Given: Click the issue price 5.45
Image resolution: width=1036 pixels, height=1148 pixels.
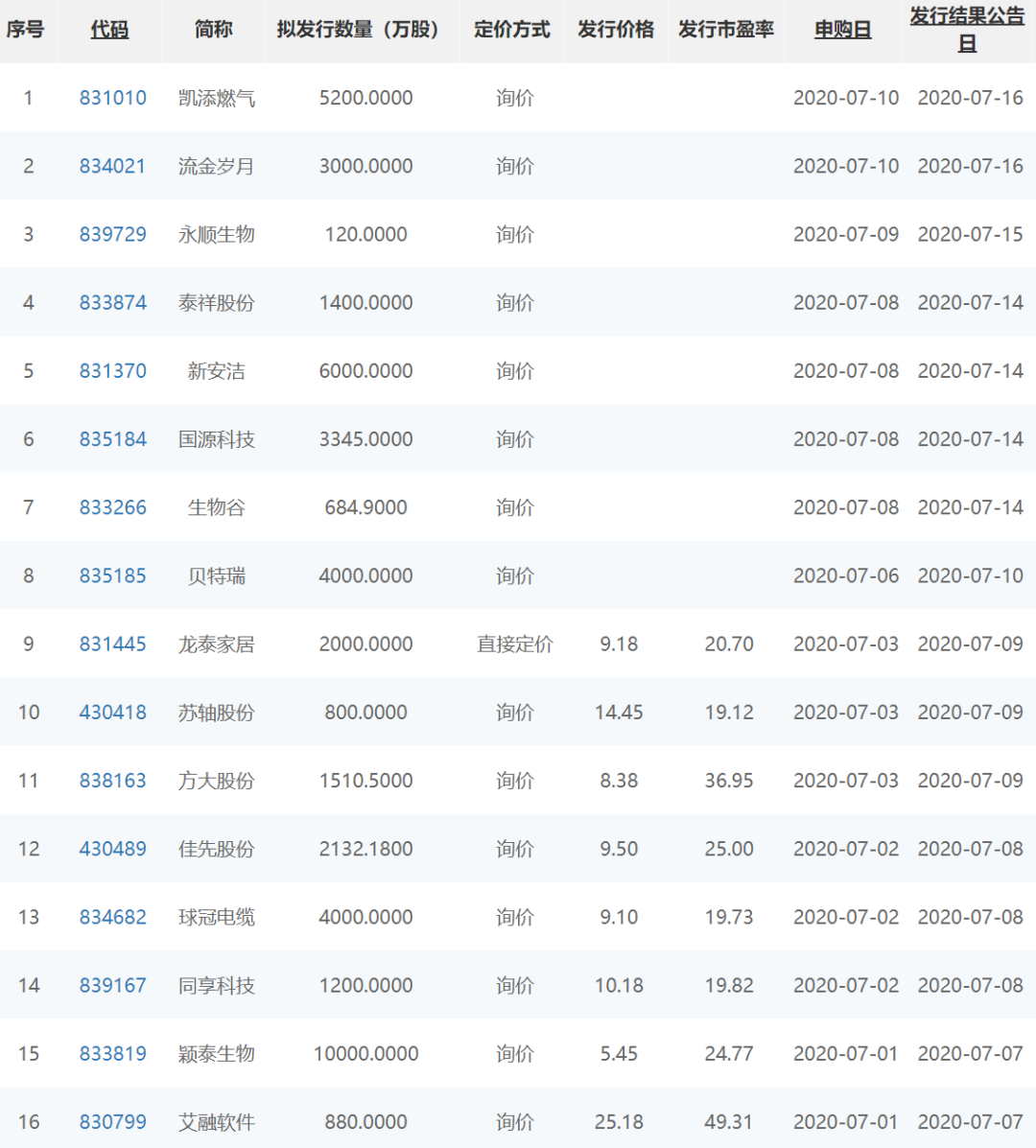Looking at the screenshot, I should point(619,1054).
